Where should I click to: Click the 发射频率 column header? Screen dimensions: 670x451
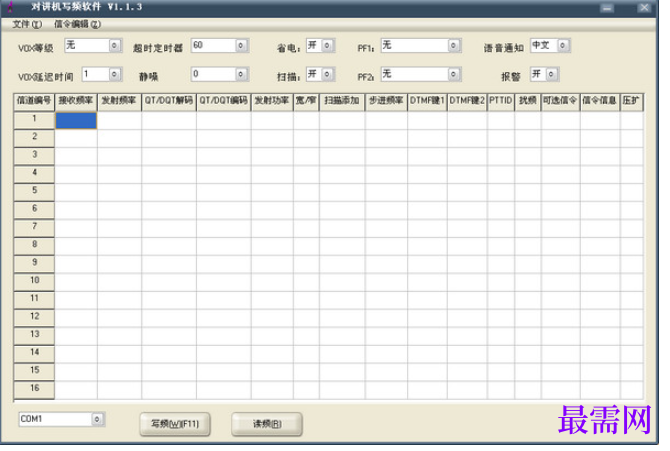tap(119, 101)
